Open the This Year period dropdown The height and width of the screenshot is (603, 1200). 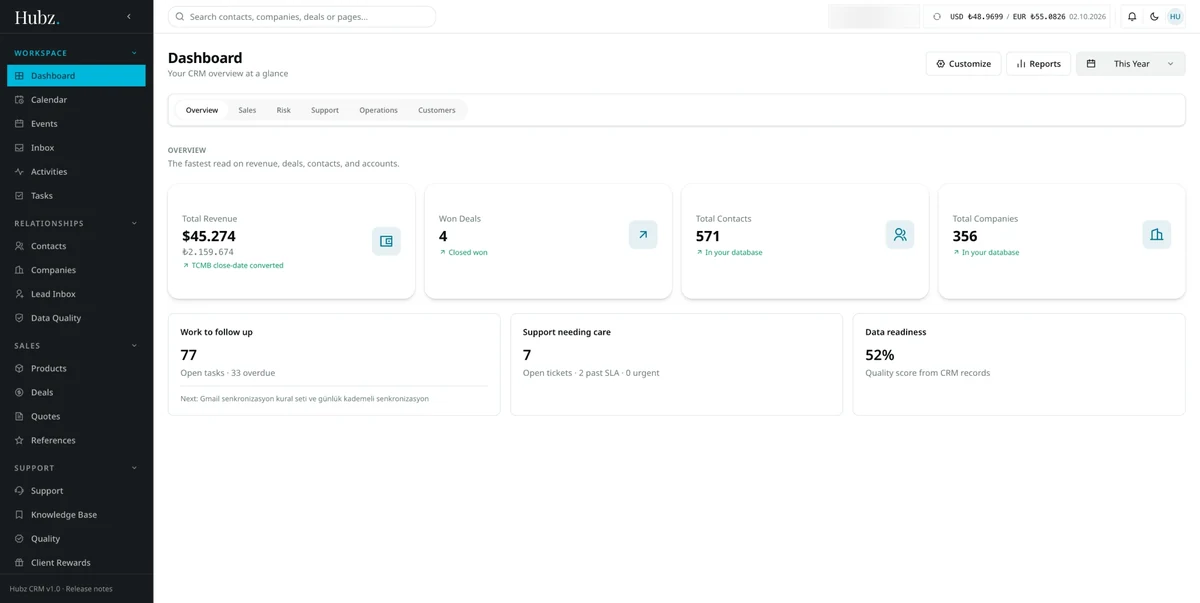pos(1131,64)
